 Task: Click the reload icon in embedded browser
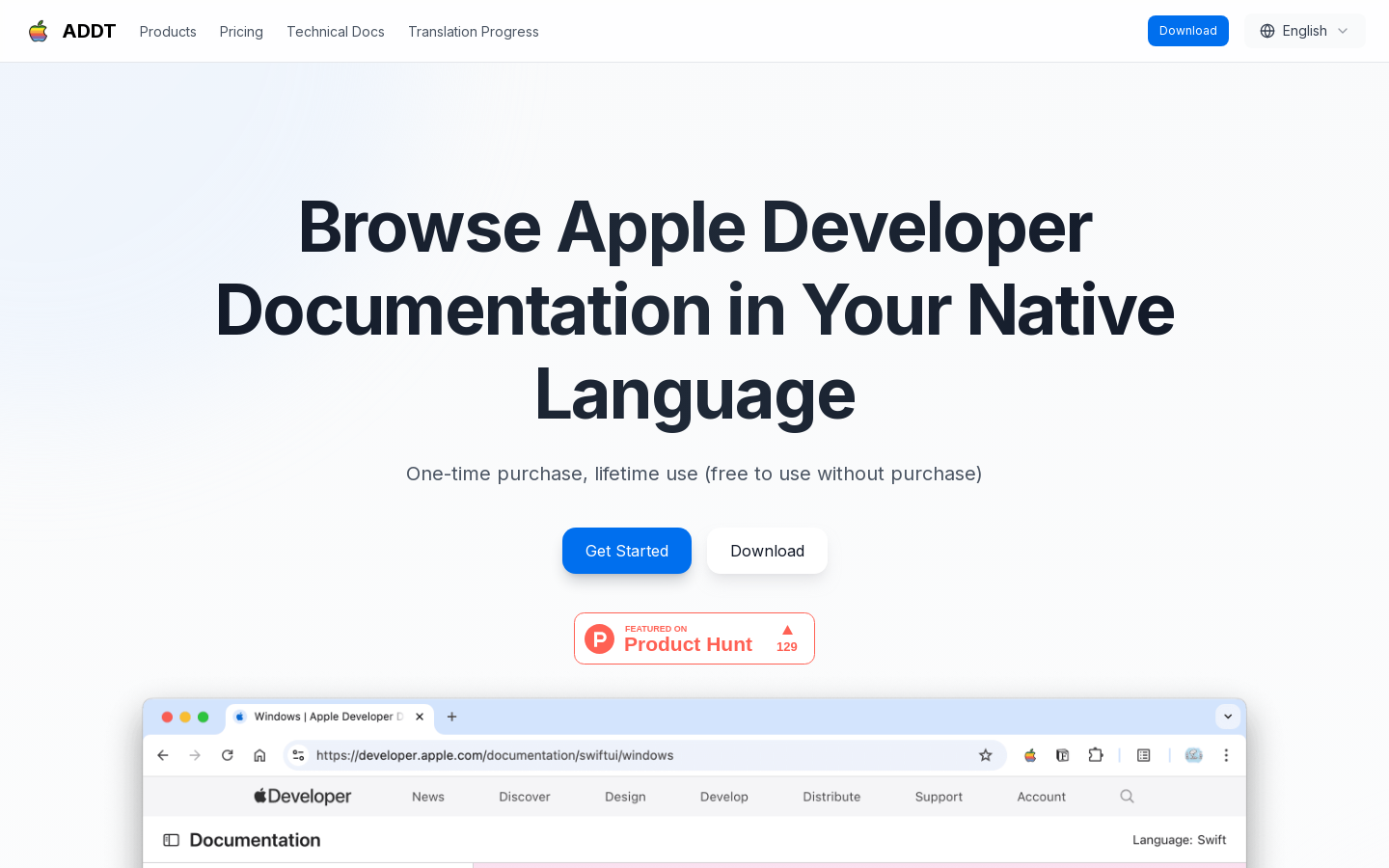click(228, 755)
